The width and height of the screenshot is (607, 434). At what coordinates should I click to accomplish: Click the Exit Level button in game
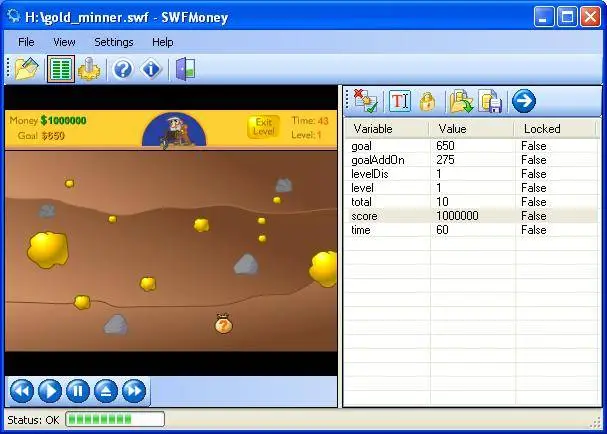click(263, 127)
